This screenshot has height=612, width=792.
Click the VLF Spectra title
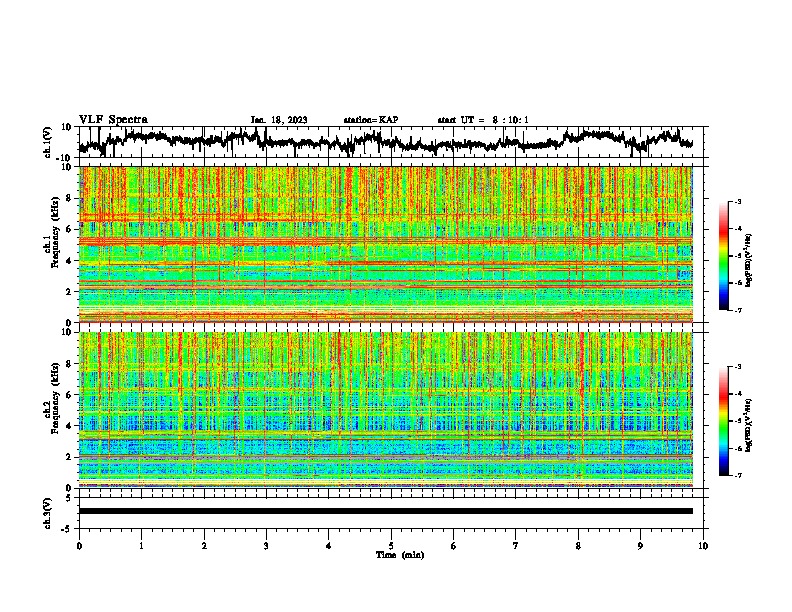click(113, 120)
